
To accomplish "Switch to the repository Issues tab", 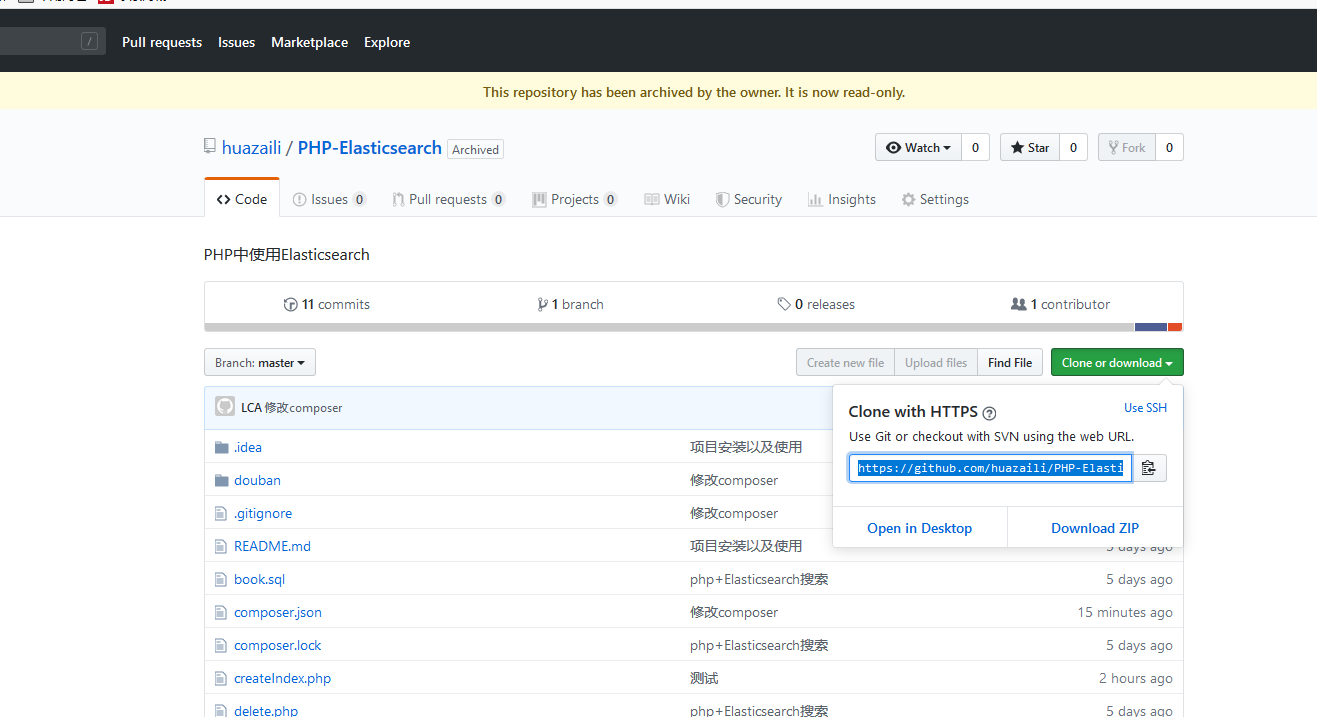I will (329, 199).
